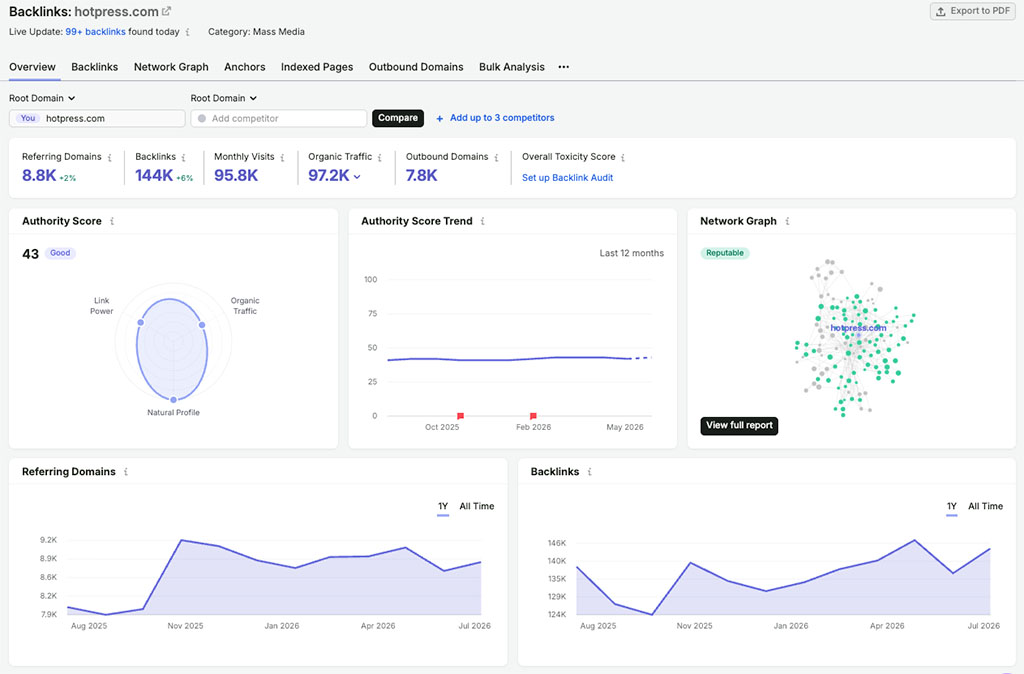Viewport: 1024px width, 674px height.
Task: Open the Bulk Analysis tab
Action: [511, 67]
